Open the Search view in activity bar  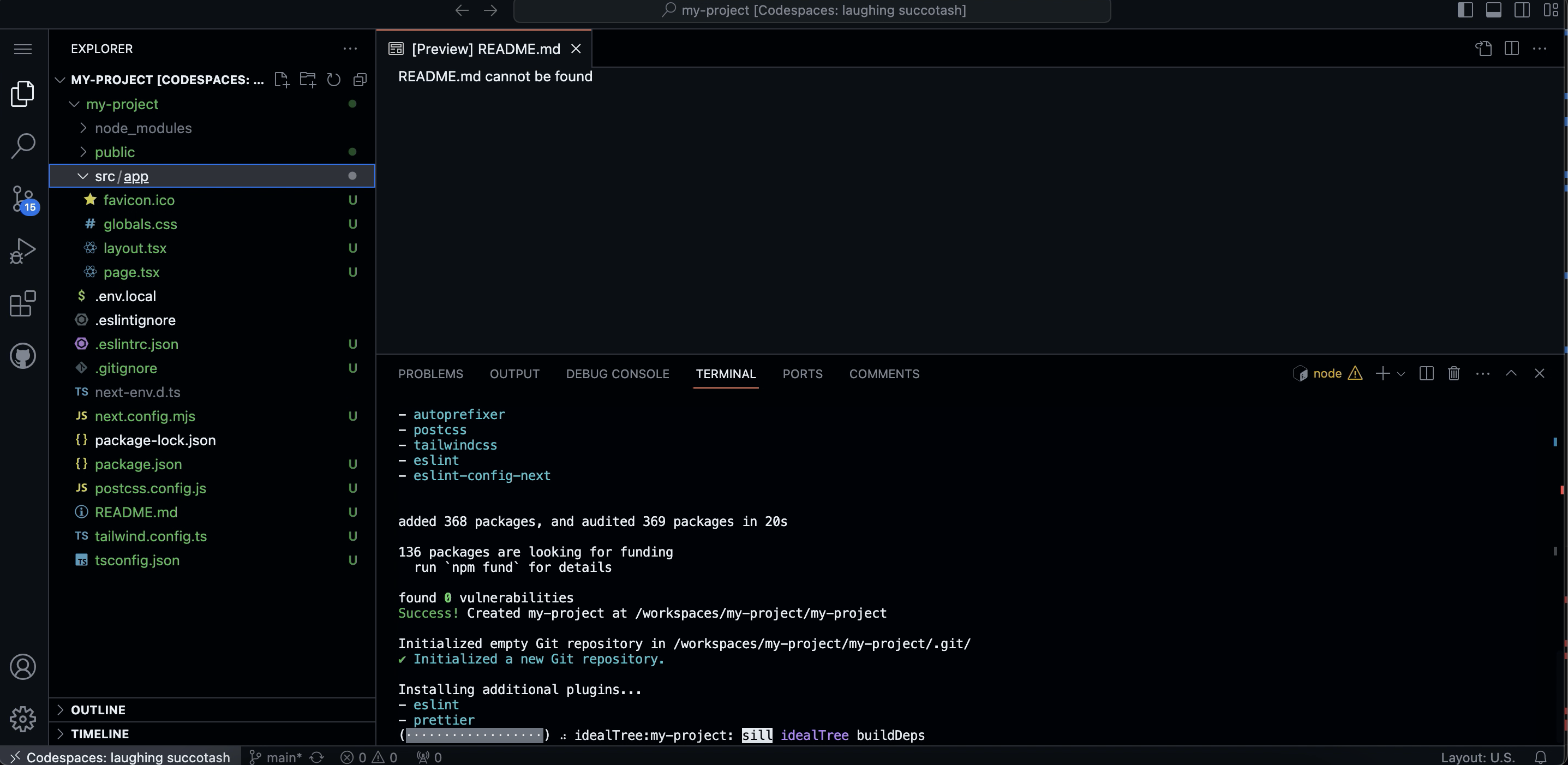coord(23,146)
